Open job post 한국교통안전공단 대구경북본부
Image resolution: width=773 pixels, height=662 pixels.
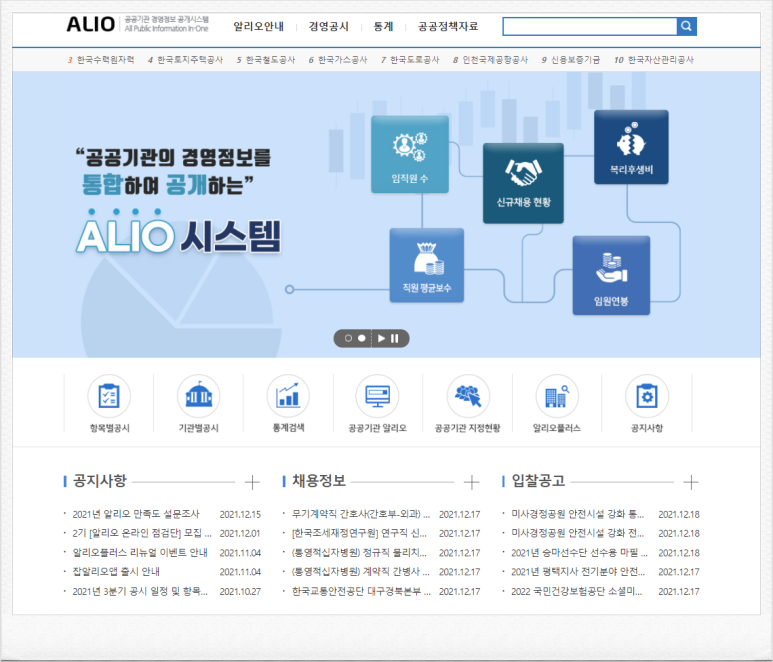tap(361, 591)
